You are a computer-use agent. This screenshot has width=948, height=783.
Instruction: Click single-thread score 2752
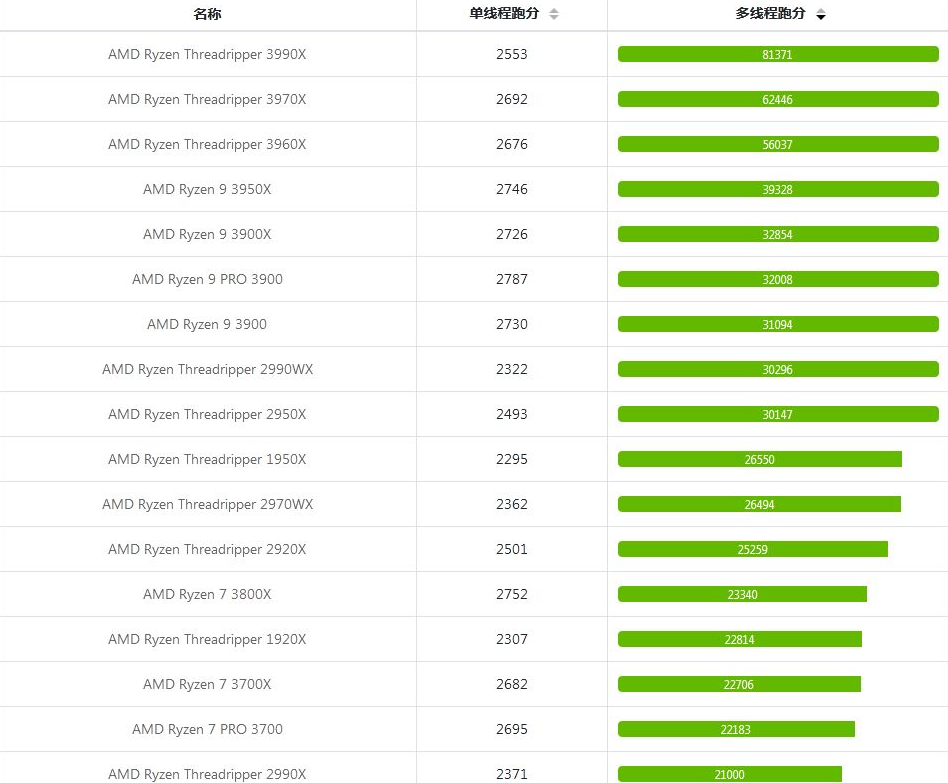tap(511, 594)
